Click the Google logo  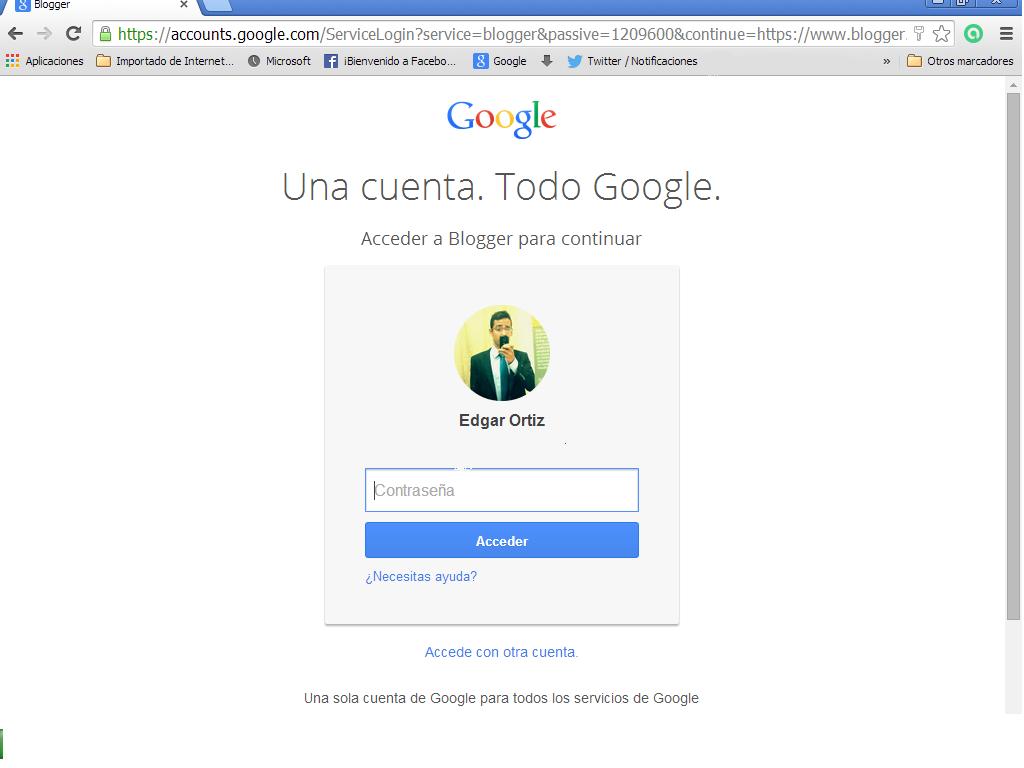pos(502,119)
